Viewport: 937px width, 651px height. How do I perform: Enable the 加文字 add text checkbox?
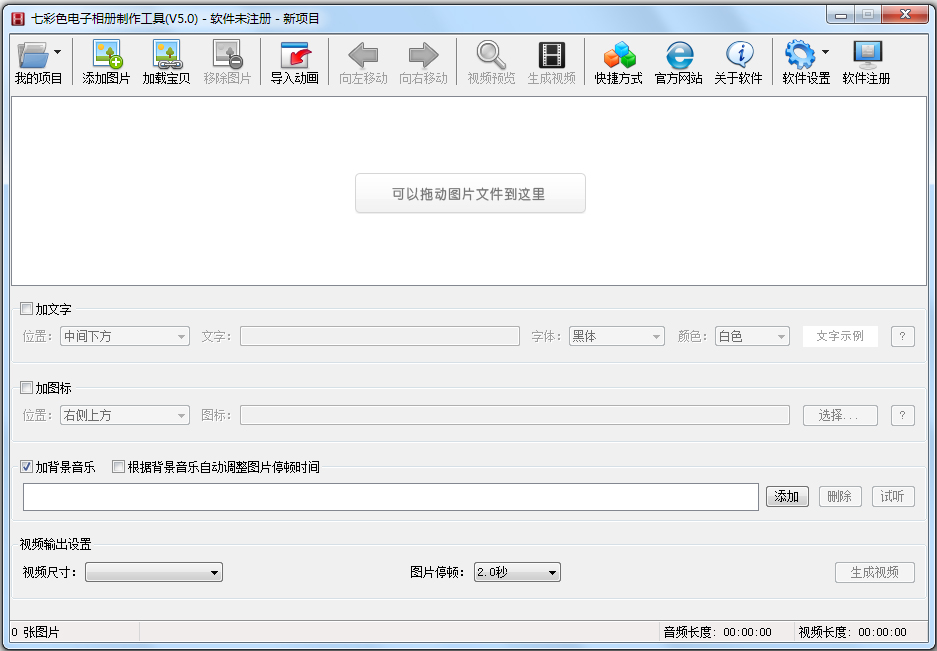tap(26, 308)
